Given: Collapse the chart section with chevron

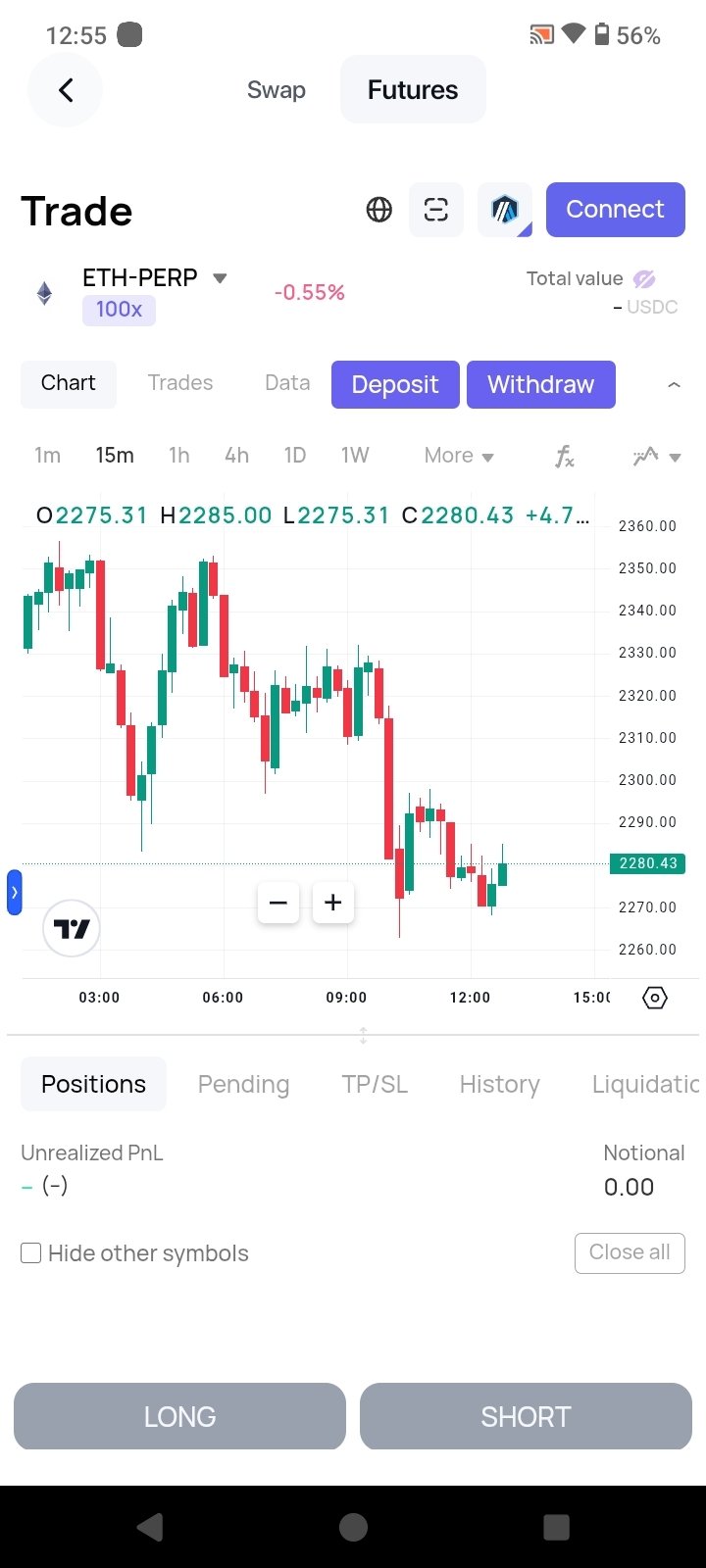Looking at the screenshot, I should pos(674,385).
